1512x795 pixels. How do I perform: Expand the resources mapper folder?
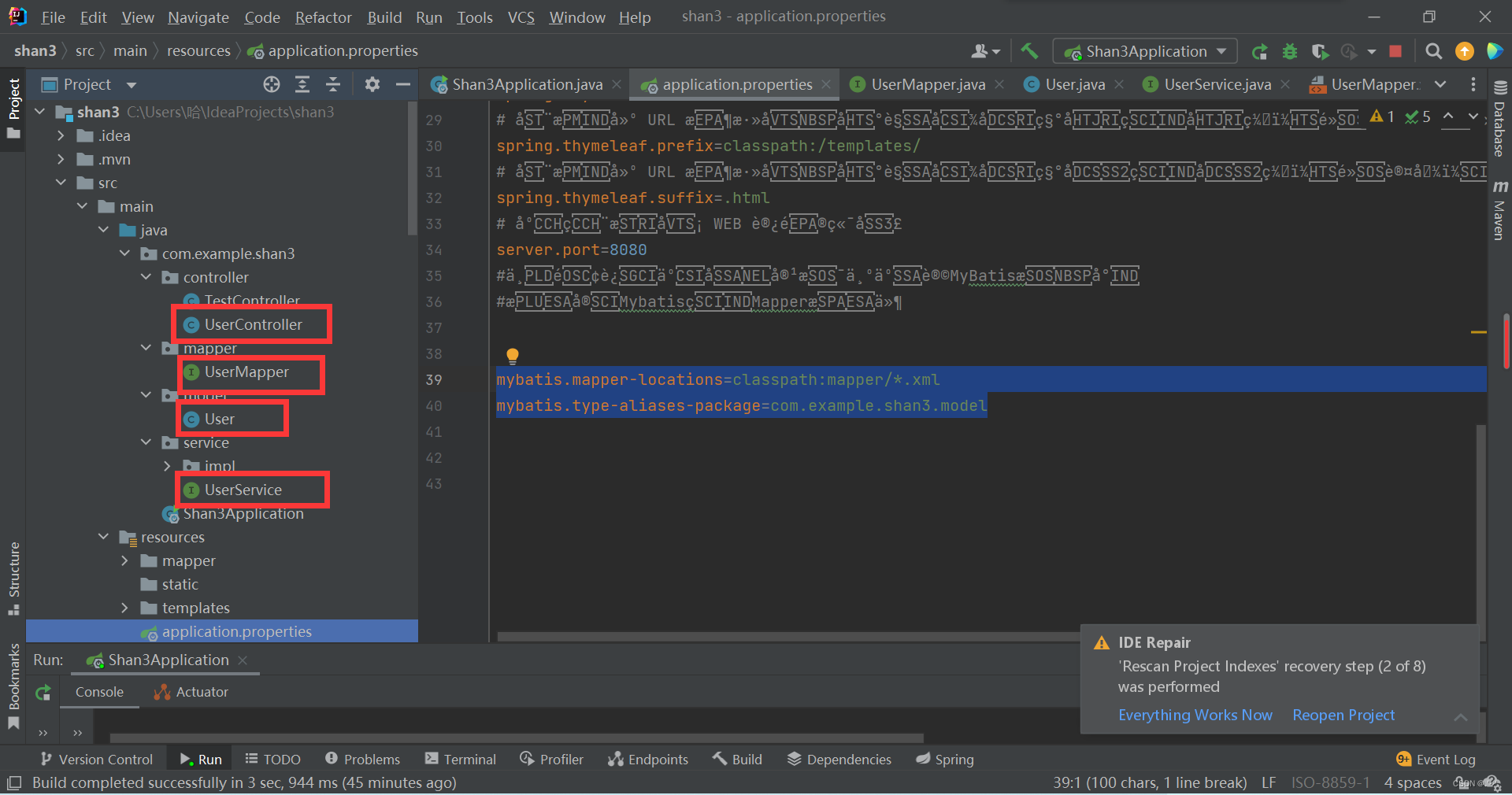point(124,560)
